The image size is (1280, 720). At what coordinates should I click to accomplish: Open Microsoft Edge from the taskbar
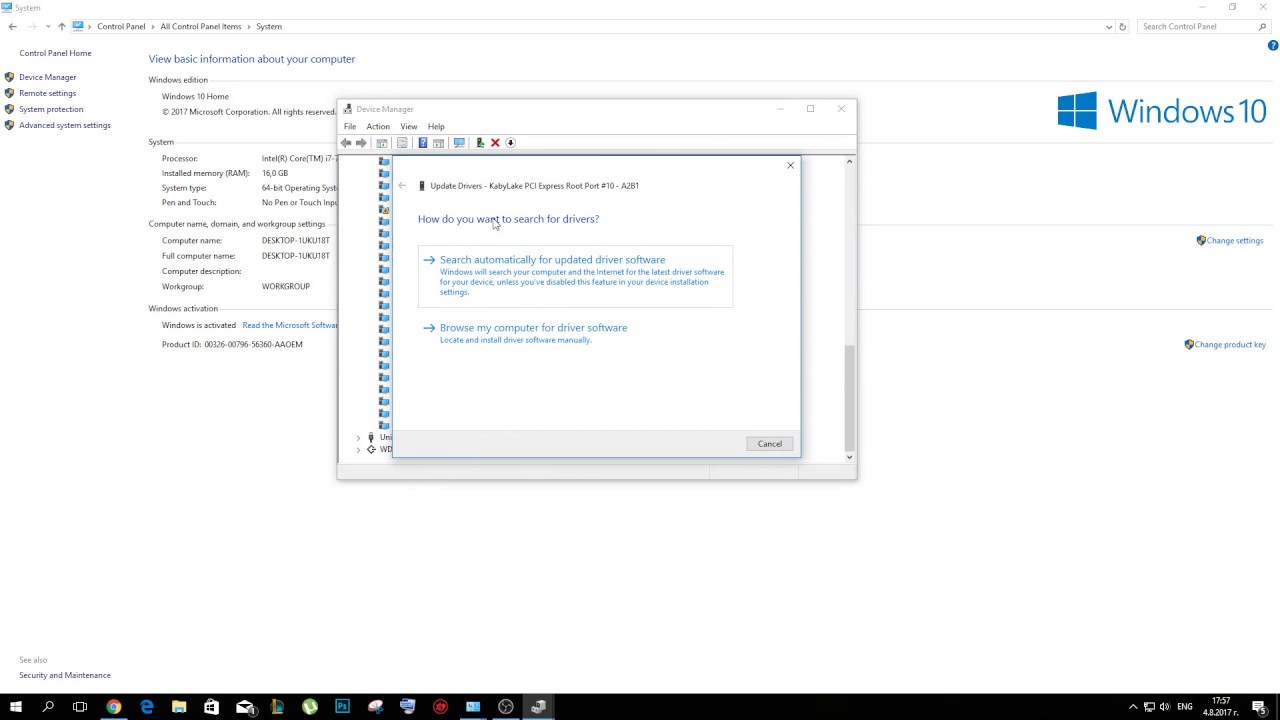147,707
